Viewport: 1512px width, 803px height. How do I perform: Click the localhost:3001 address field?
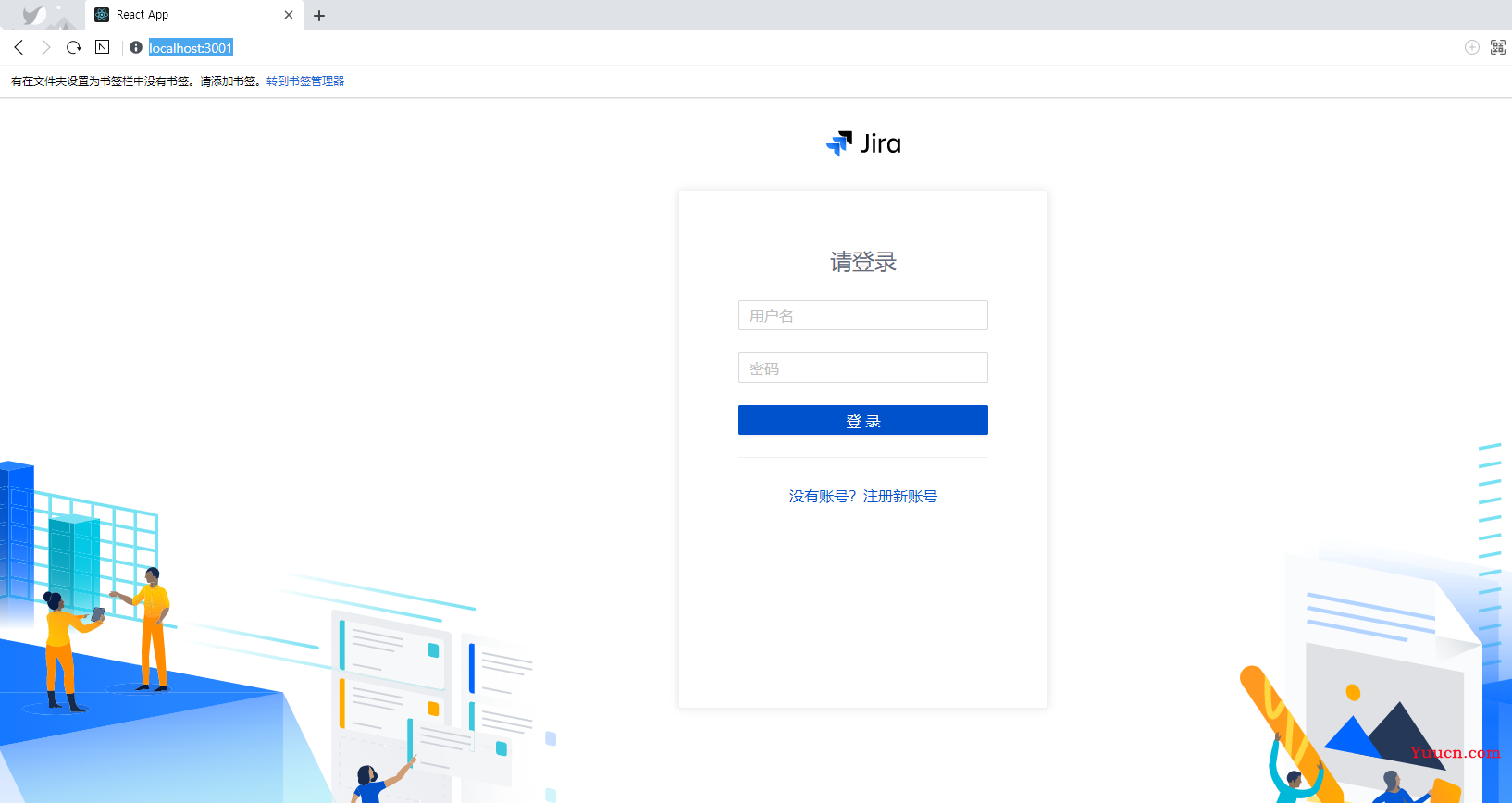tap(191, 48)
